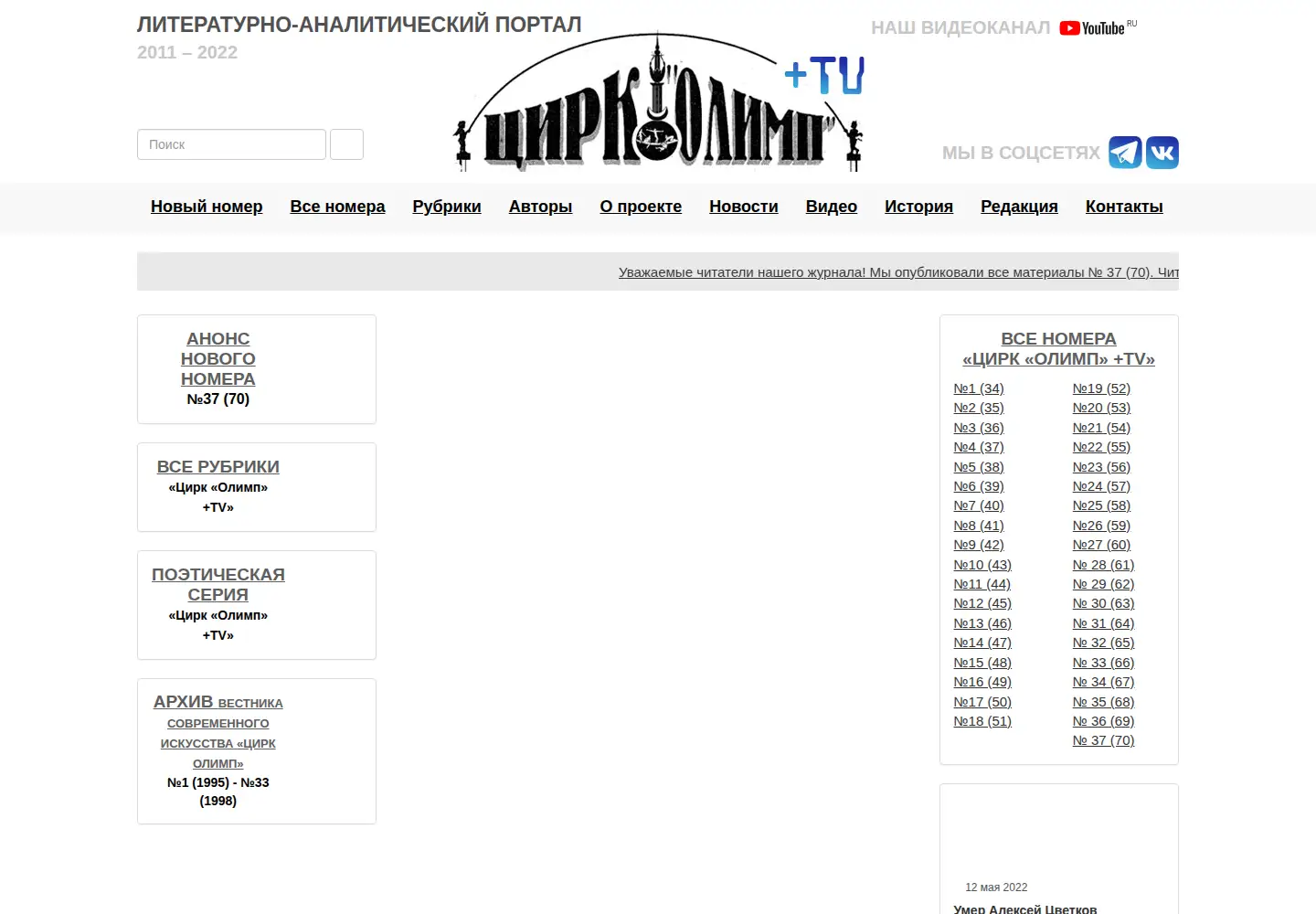
Task: Select Авторы in the navigation bar
Action: [540, 207]
